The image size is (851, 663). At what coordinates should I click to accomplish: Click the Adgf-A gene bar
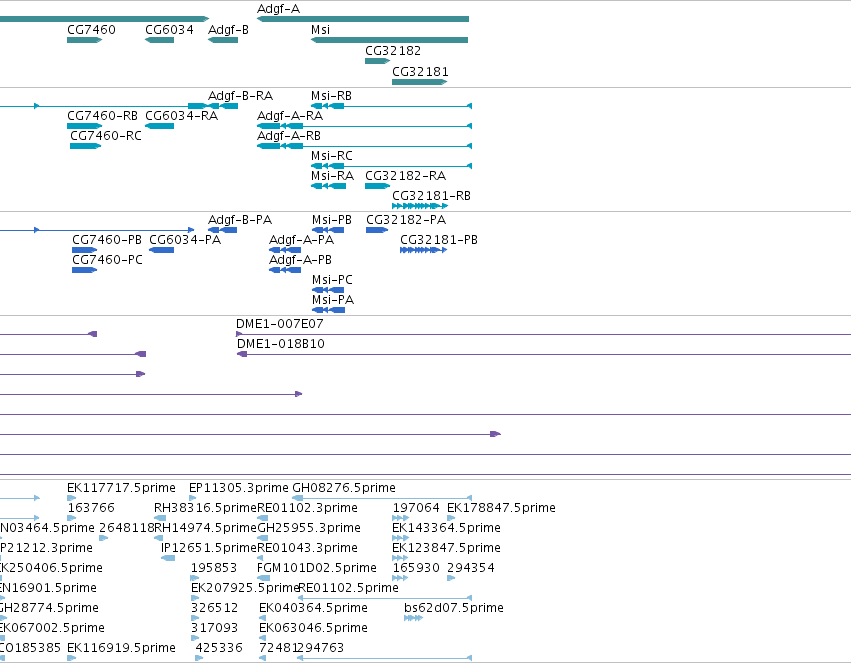[363, 19]
